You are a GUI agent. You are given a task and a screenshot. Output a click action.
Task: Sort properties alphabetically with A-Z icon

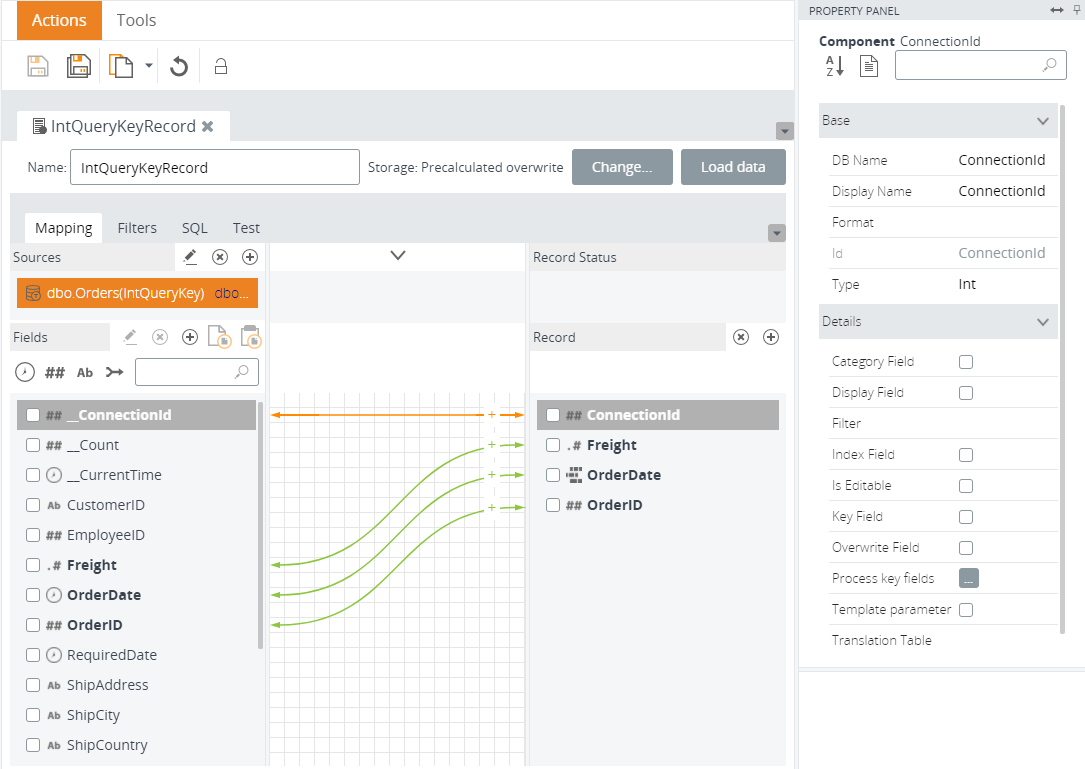click(835, 66)
